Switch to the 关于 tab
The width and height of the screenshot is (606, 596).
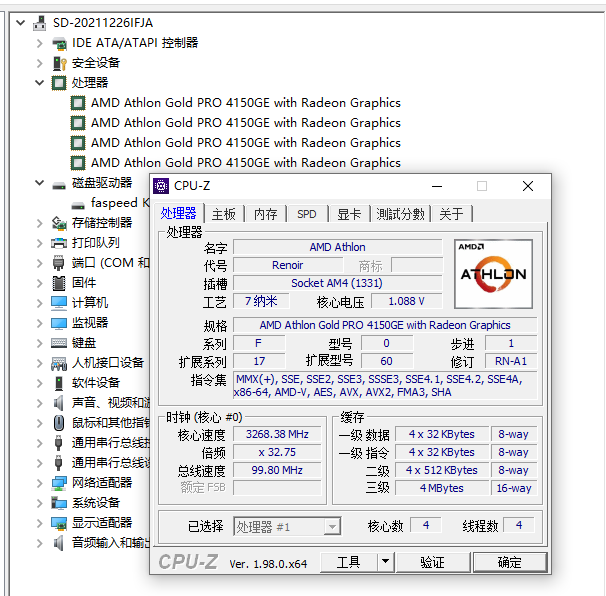tap(451, 214)
